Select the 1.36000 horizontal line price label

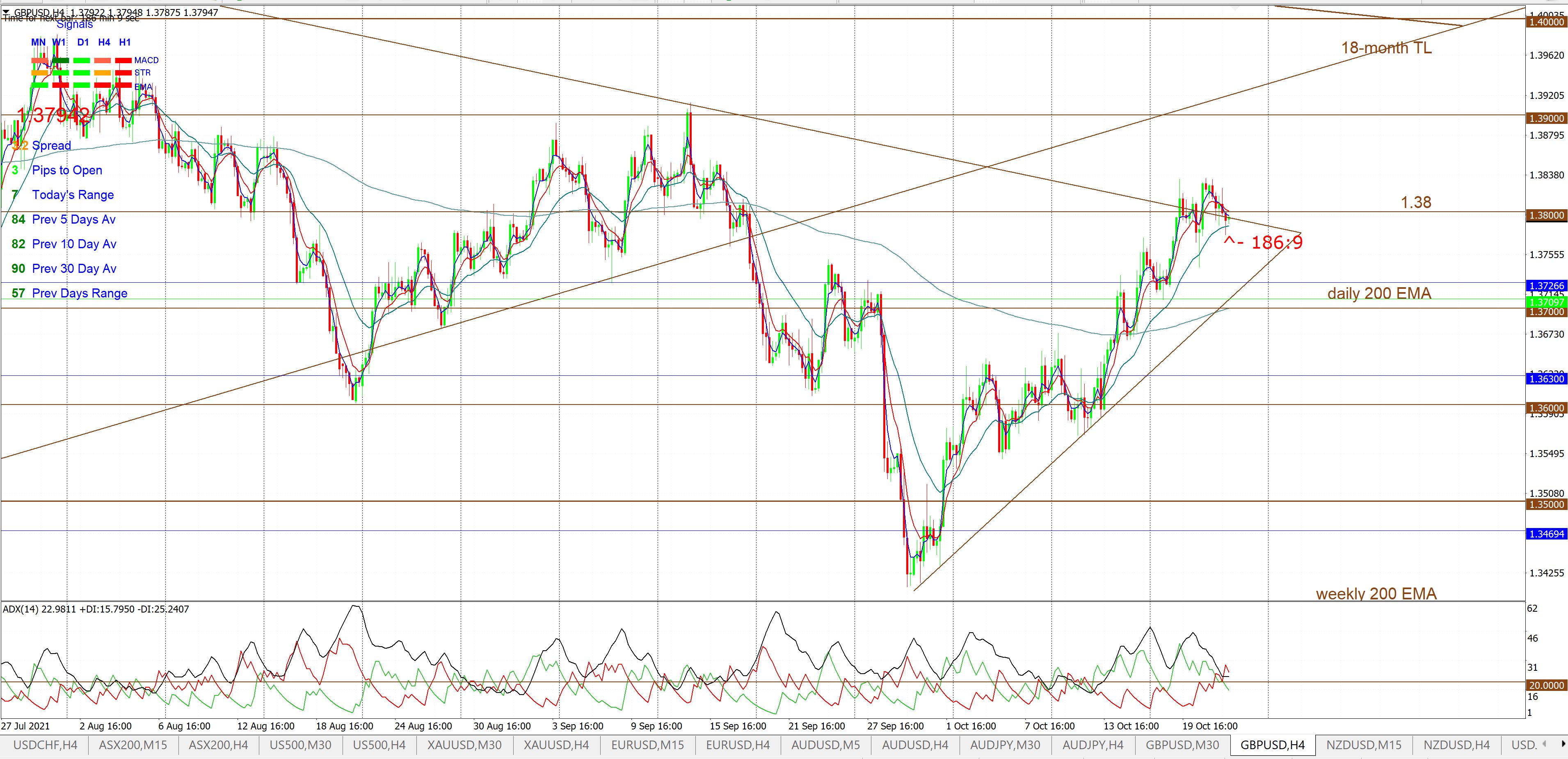[1546, 408]
